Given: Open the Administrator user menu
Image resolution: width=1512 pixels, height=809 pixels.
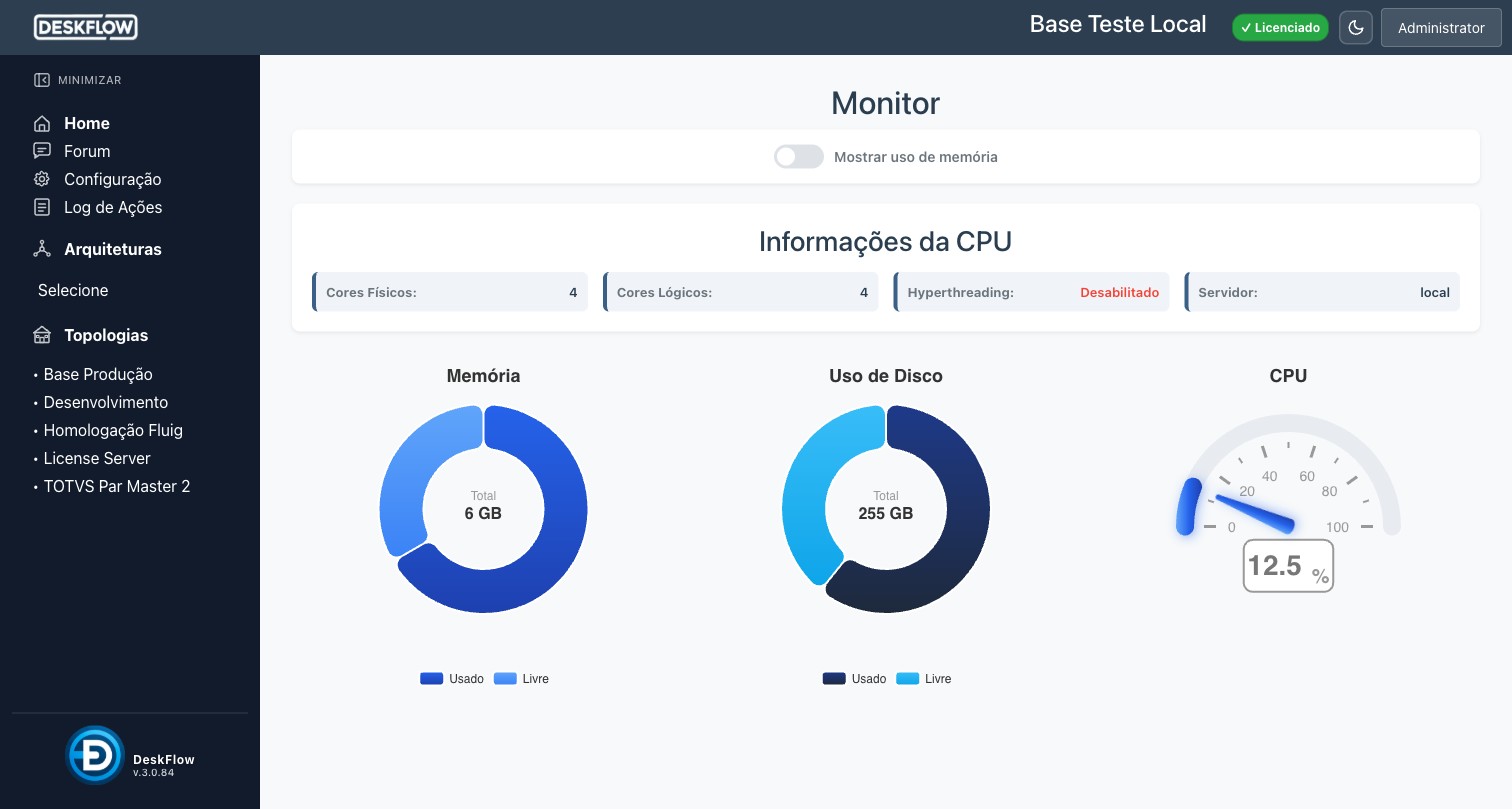Looking at the screenshot, I should [1441, 28].
